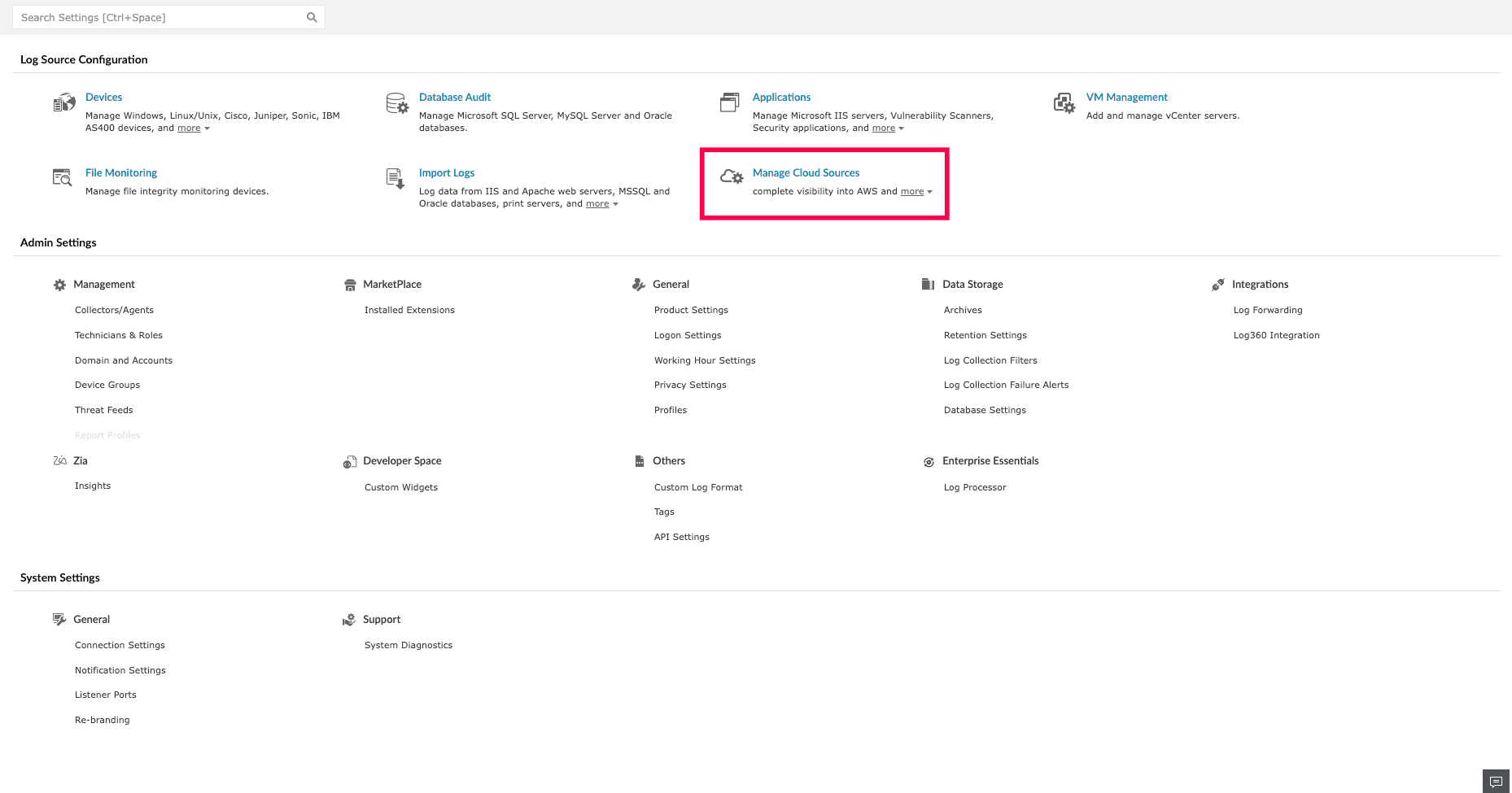Click the Manage Cloud Sources cloud icon
The height and width of the screenshot is (793, 1512).
click(x=730, y=176)
